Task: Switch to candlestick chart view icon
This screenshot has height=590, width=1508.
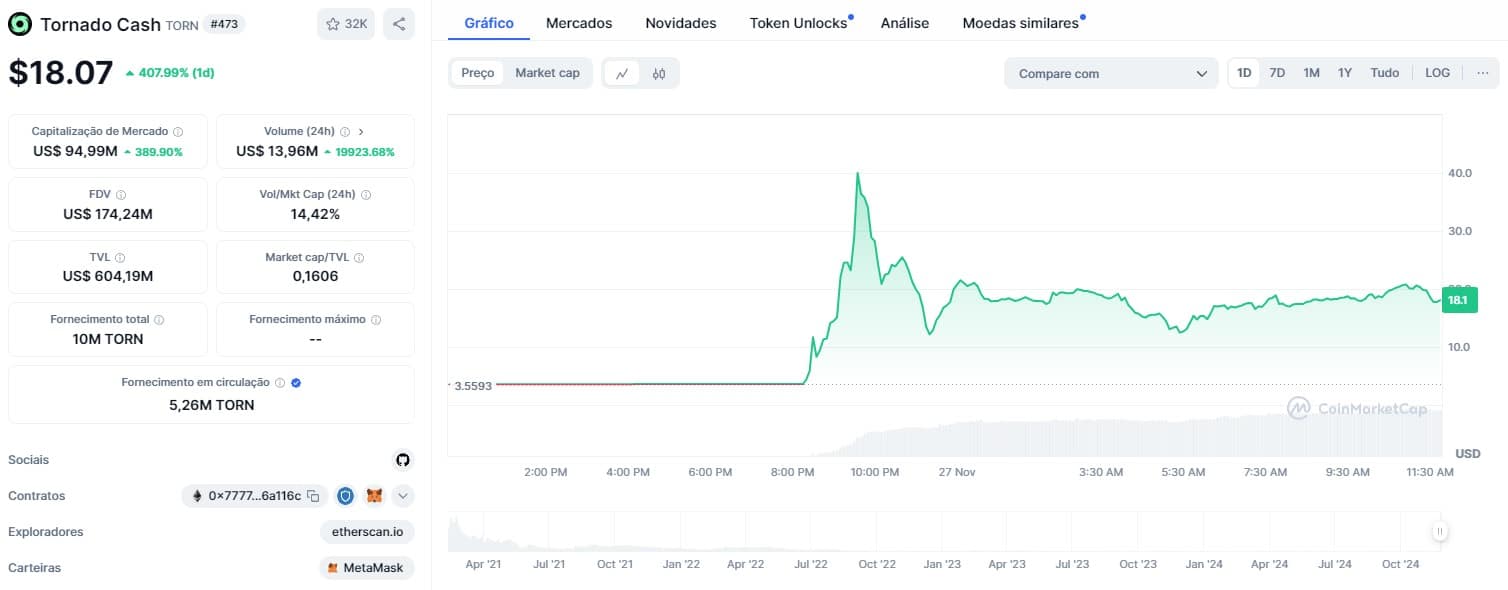Action: (659, 73)
